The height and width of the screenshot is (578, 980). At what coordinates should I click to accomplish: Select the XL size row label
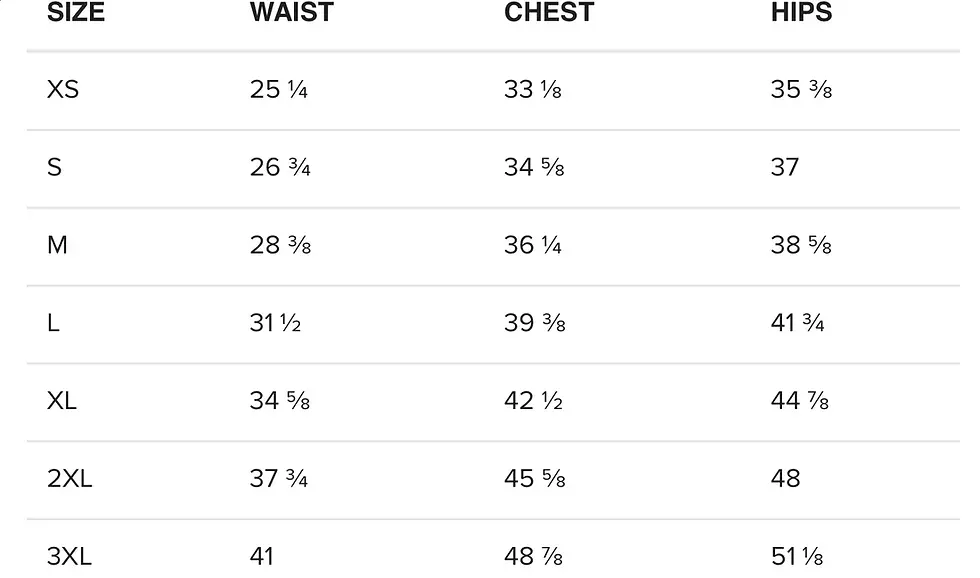[x=62, y=401]
